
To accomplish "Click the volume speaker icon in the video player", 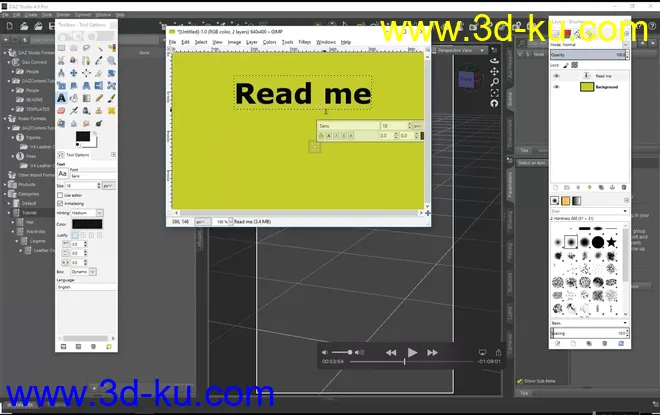I will click(x=326, y=352).
